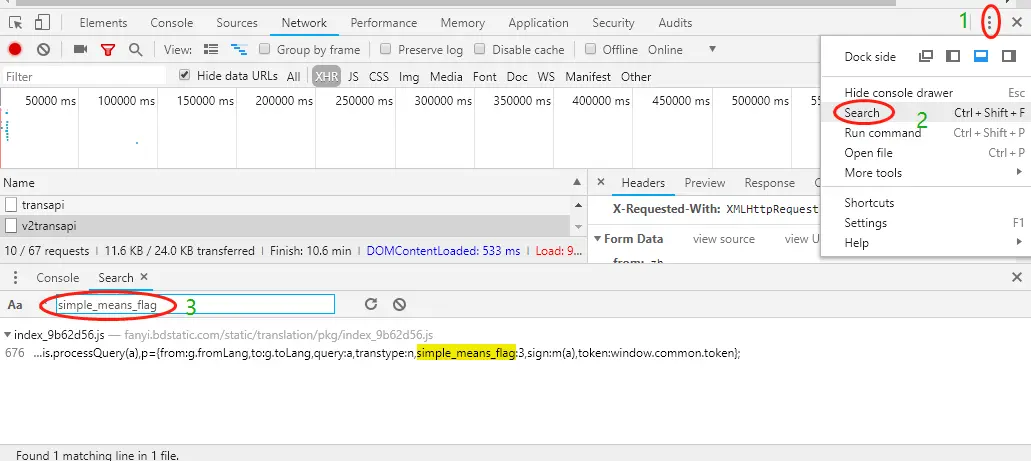The image size is (1031, 461).
Task: Select the transapi request row
Action: 285,205
